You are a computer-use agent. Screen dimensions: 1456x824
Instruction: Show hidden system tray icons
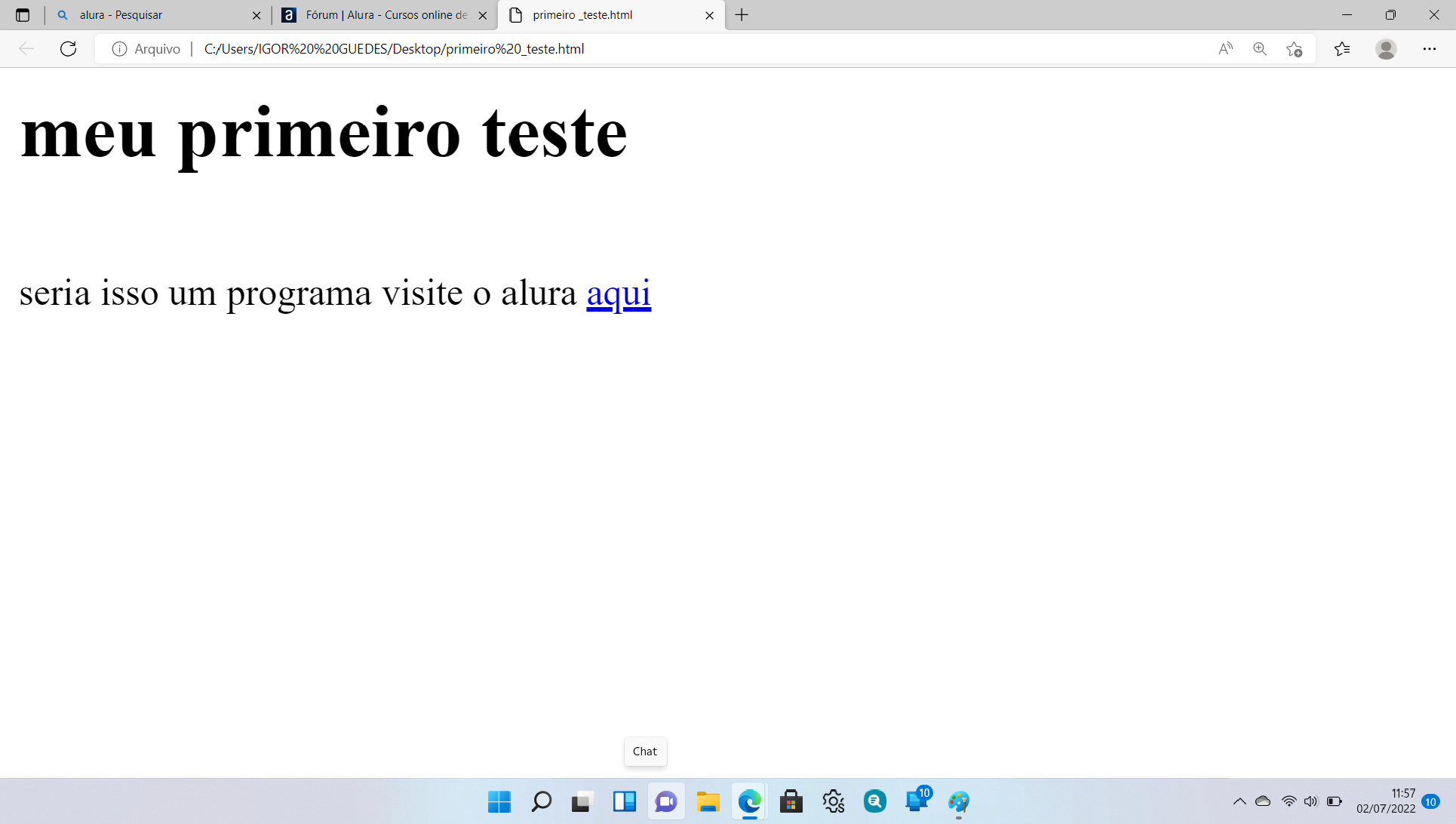click(x=1239, y=801)
